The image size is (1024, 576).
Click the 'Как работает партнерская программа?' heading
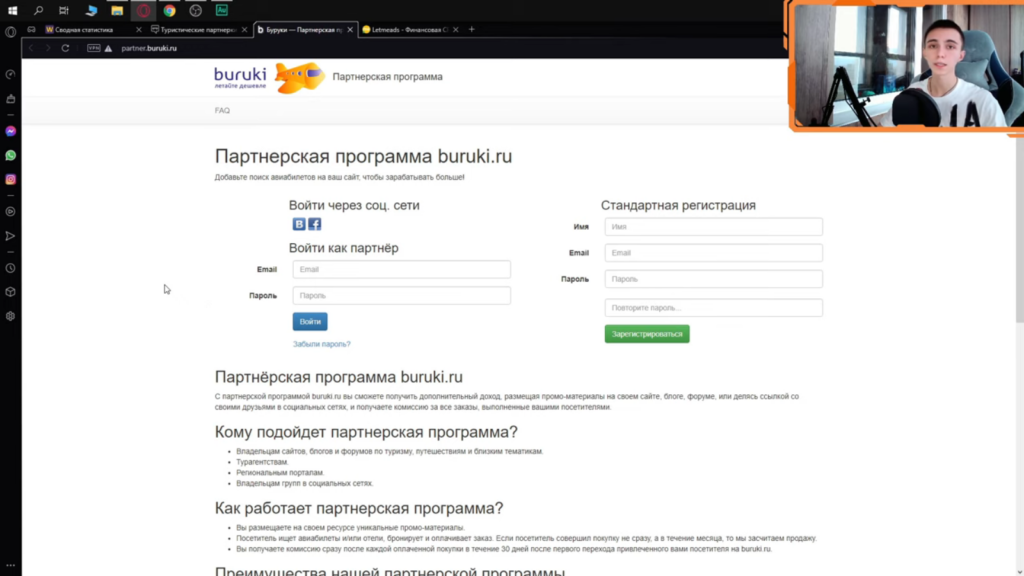pyautogui.click(x=359, y=508)
